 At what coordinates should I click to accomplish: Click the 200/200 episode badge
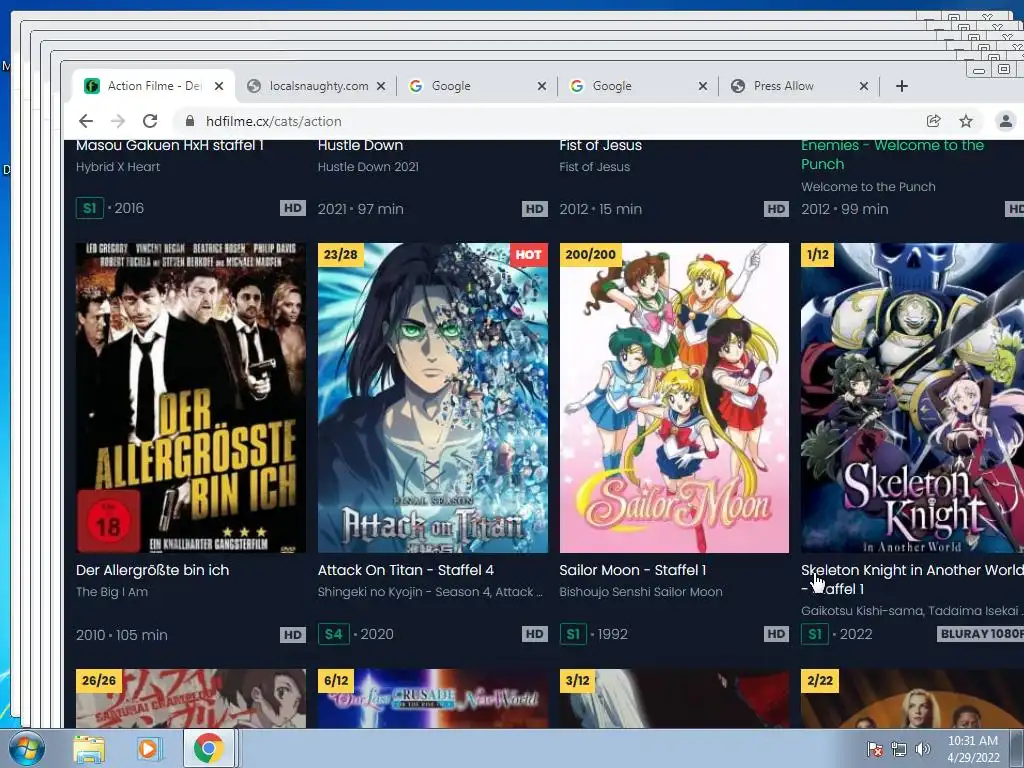click(x=590, y=255)
